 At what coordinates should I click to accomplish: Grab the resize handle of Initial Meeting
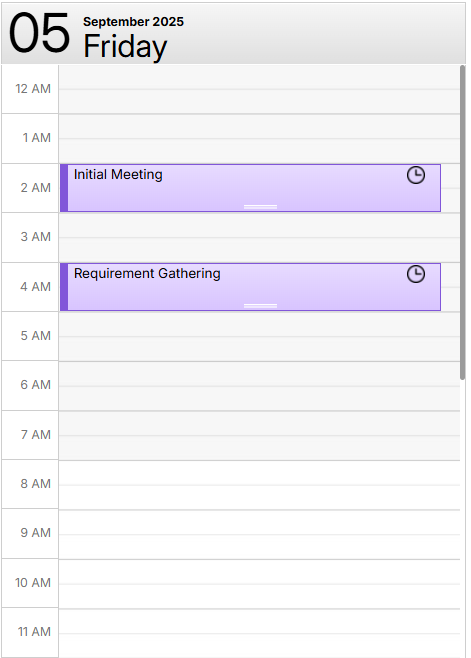(260, 206)
